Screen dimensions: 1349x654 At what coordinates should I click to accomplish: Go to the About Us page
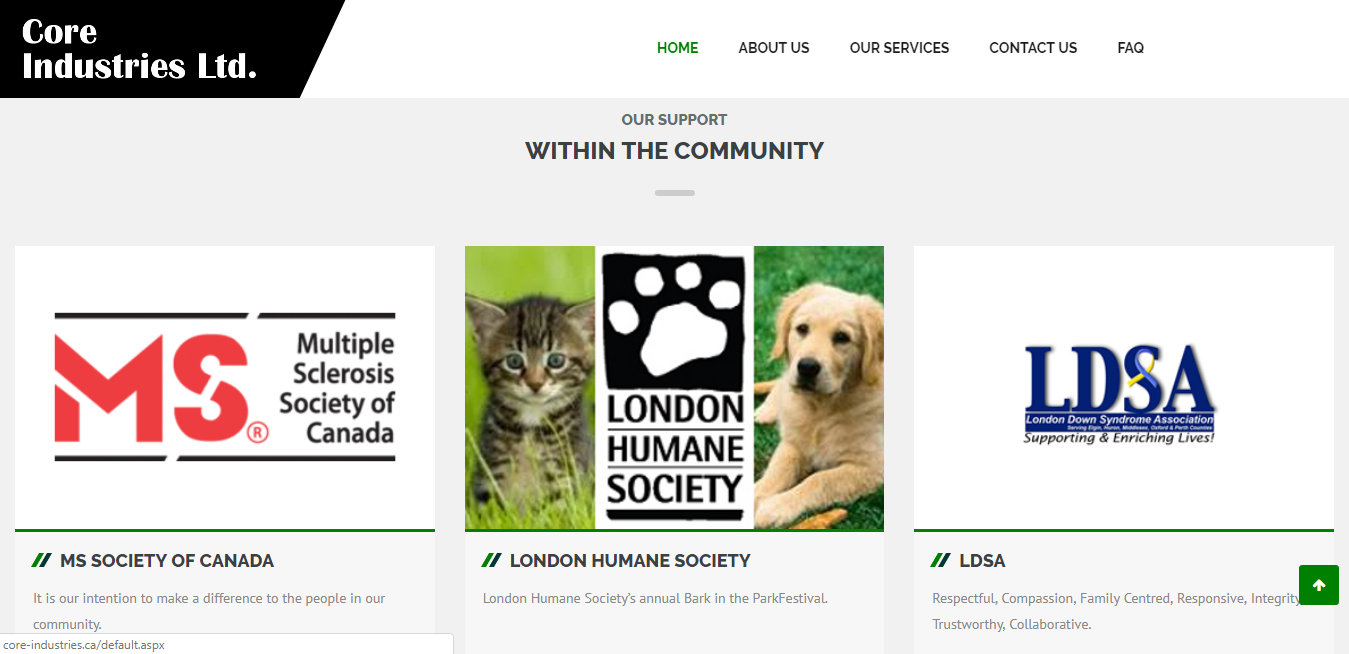point(774,48)
